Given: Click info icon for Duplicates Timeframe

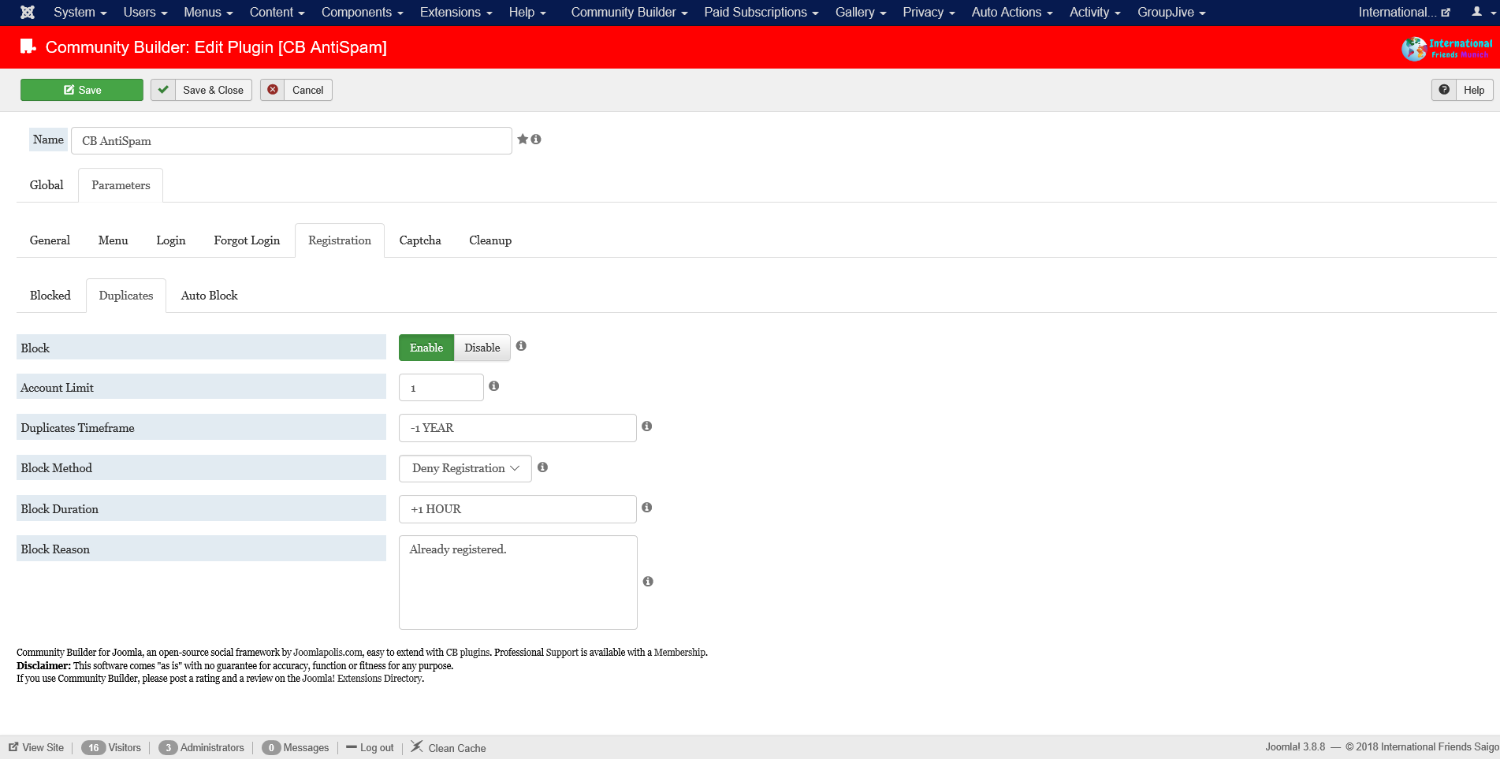Looking at the screenshot, I should (x=647, y=426).
